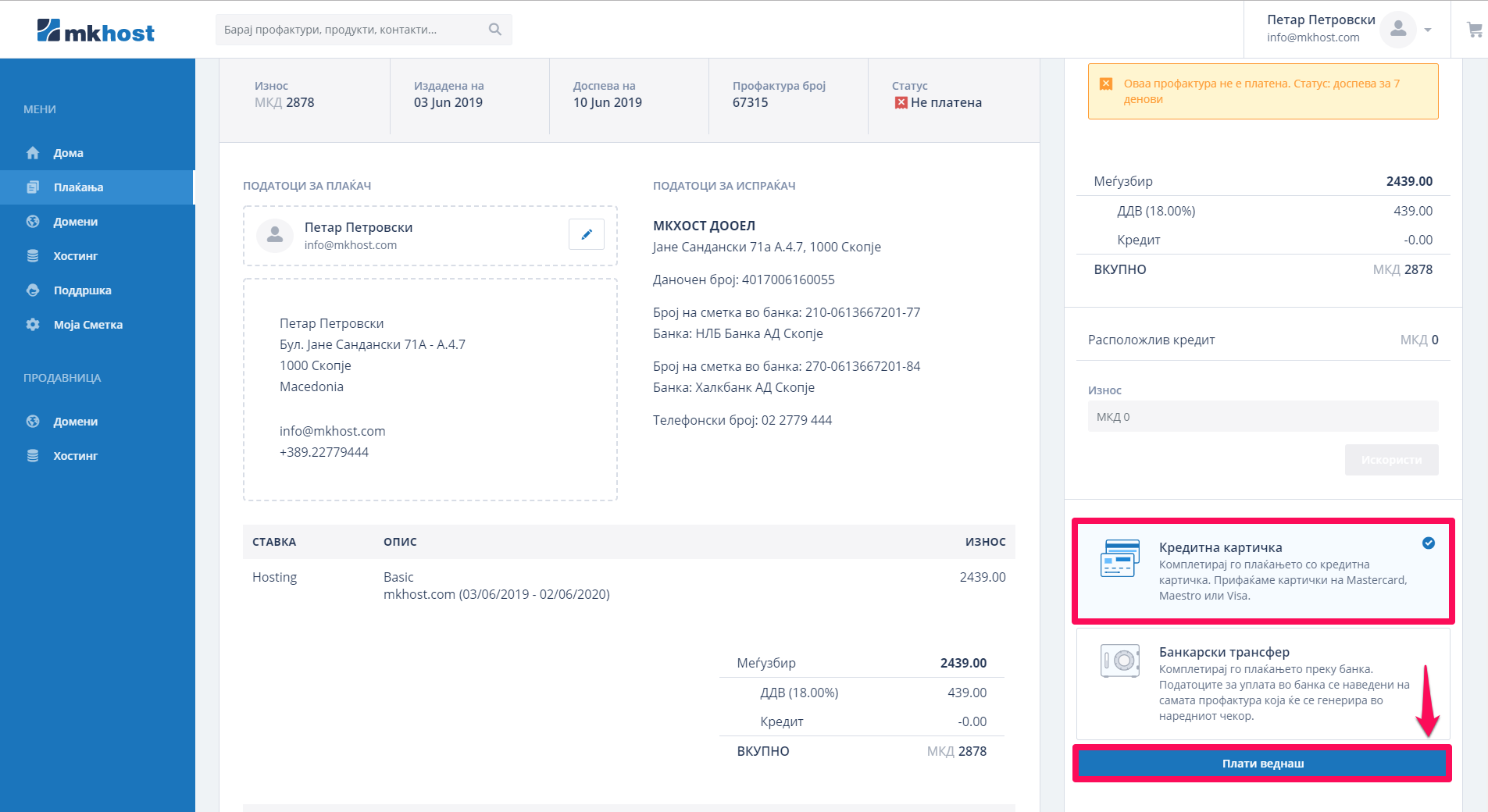Click the Моја Сметка gear icon
The image size is (1488, 812).
[x=33, y=325]
